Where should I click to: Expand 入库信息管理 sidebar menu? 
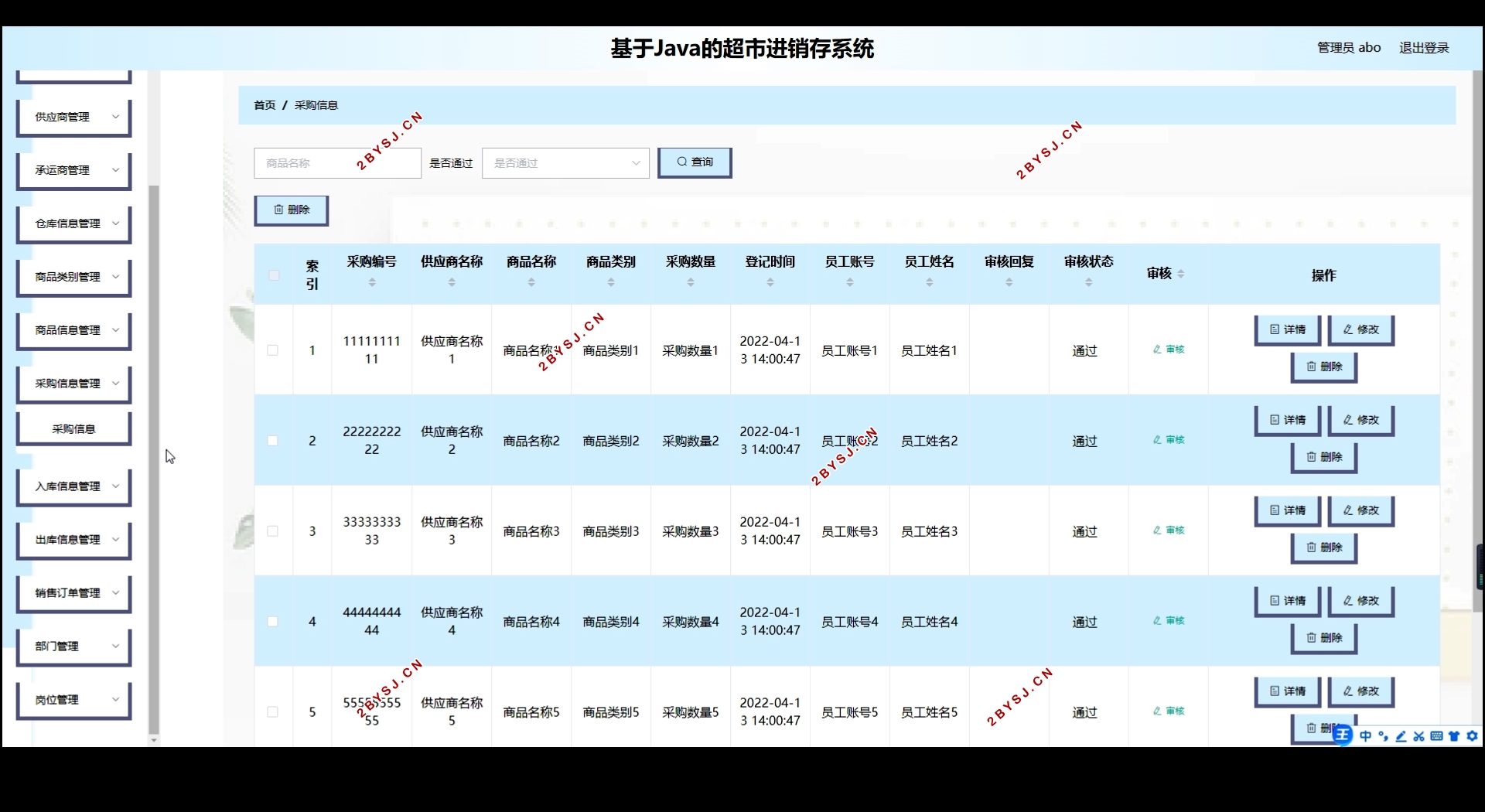pyautogui.click(x=73, y=486)
